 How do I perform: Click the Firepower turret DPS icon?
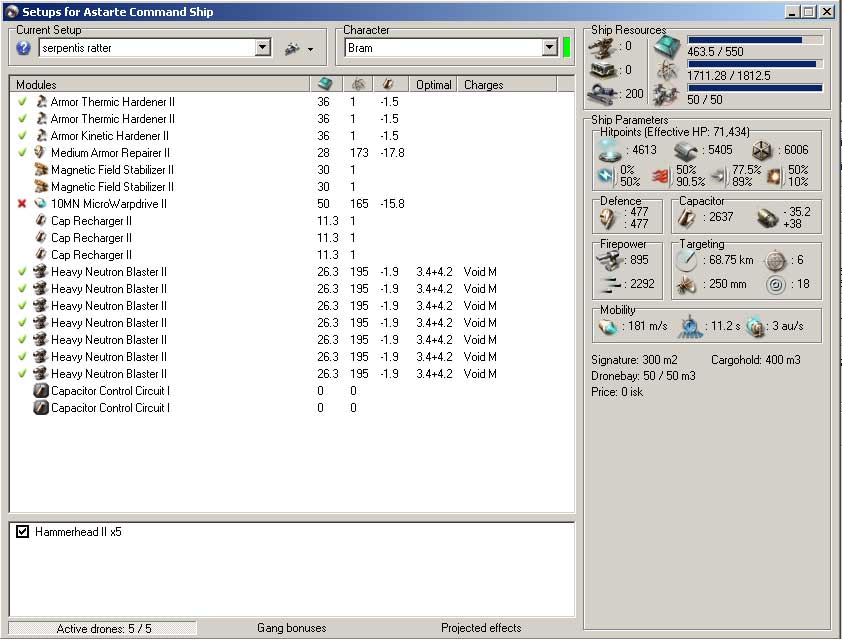[x=609, y=260]
